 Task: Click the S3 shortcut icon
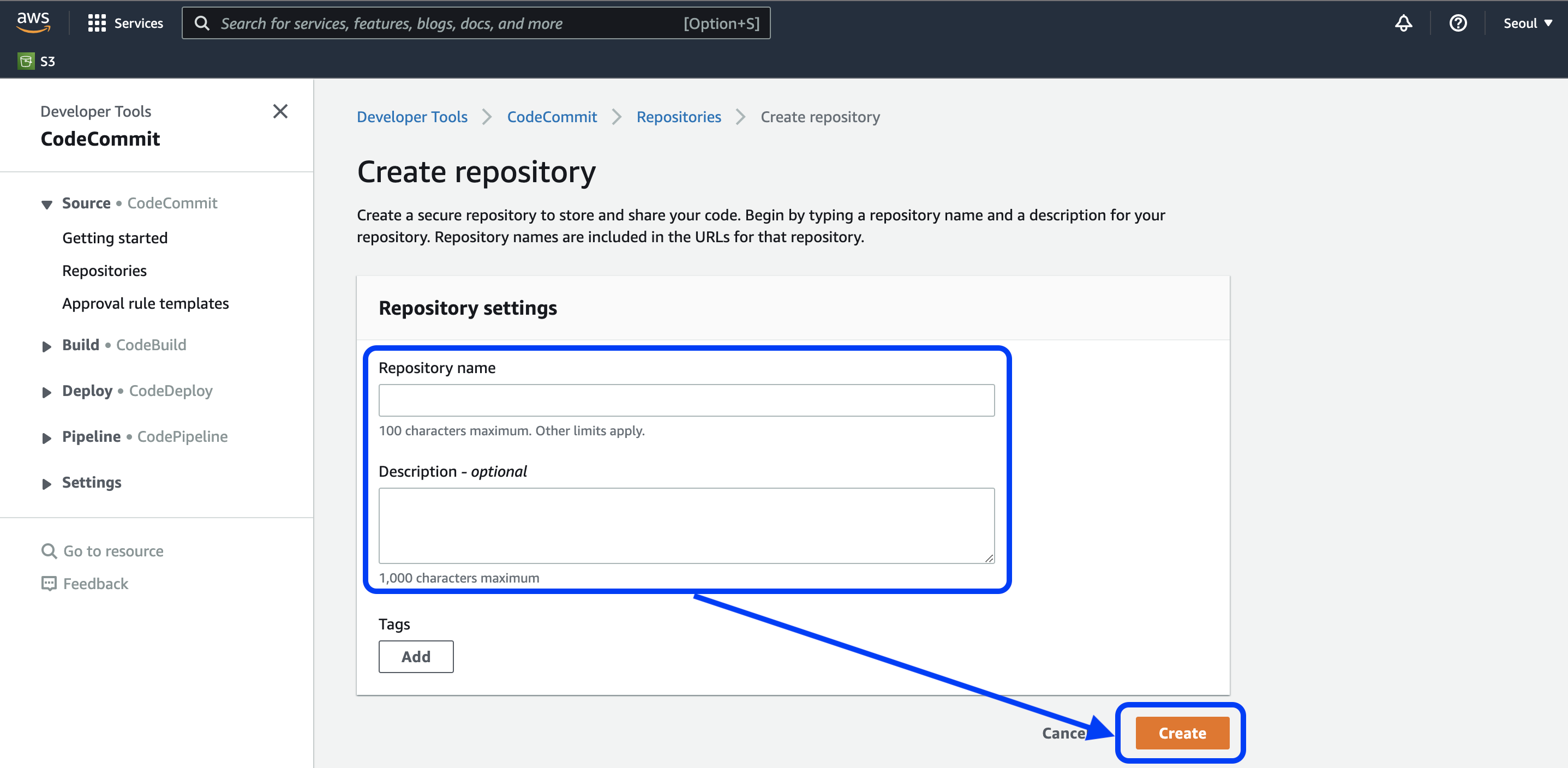point(26,61)
